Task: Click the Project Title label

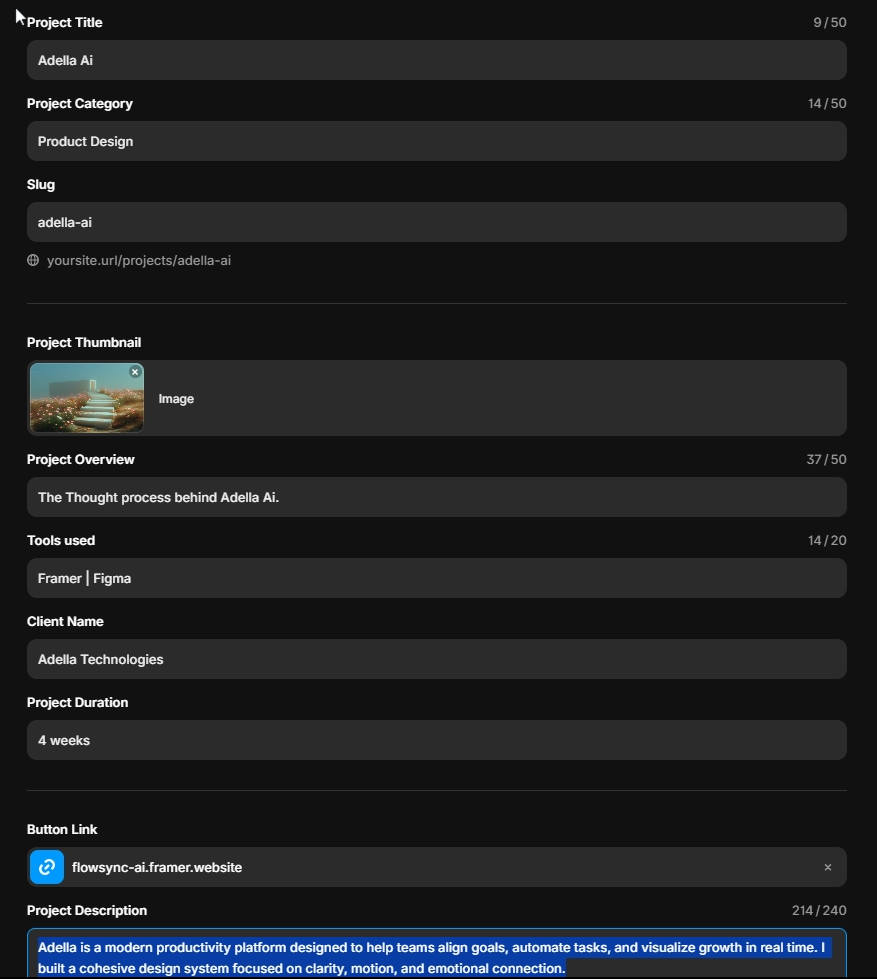Action: point(64,22)
